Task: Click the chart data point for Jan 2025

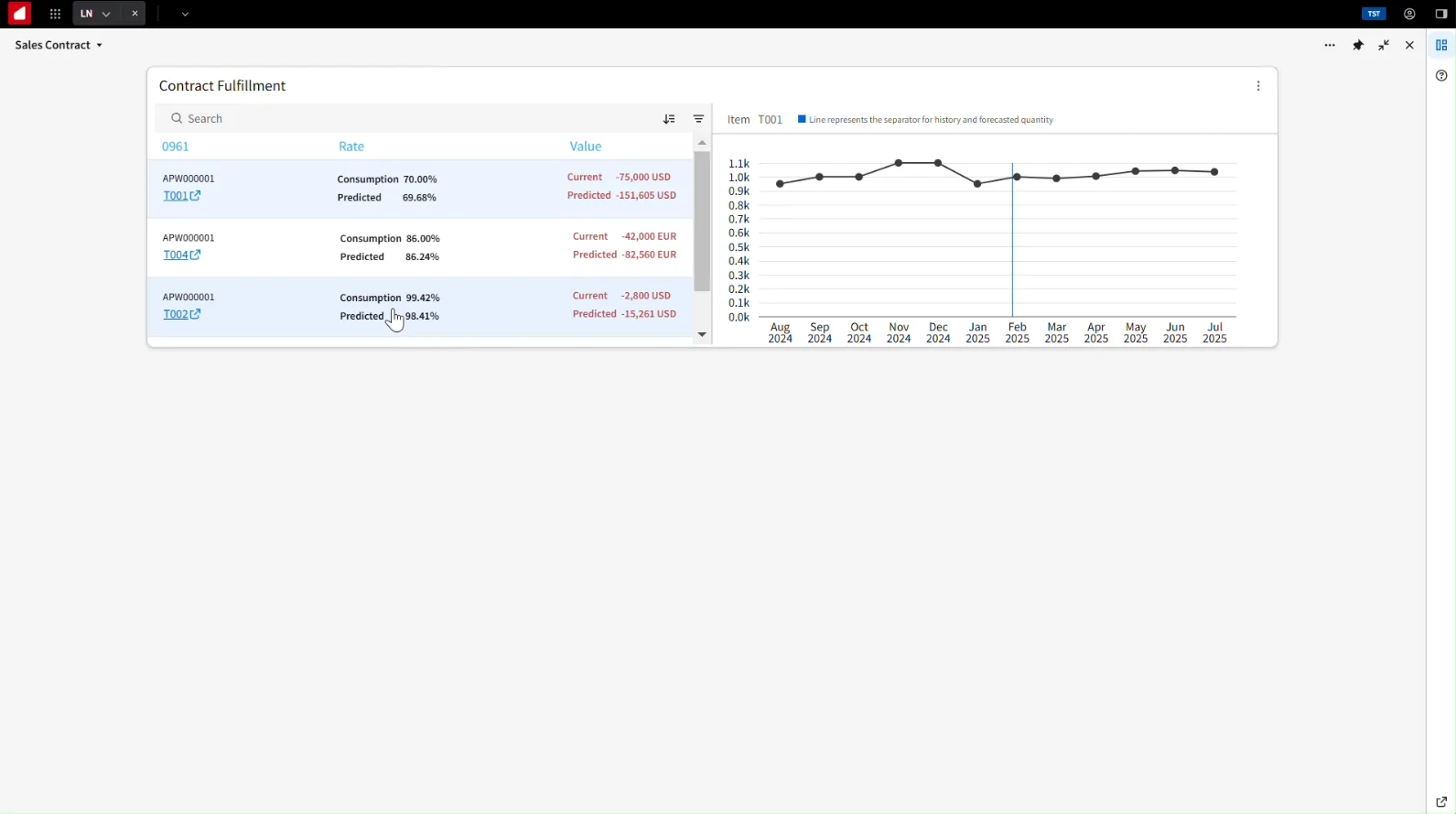Action: [x=977, y=184]
